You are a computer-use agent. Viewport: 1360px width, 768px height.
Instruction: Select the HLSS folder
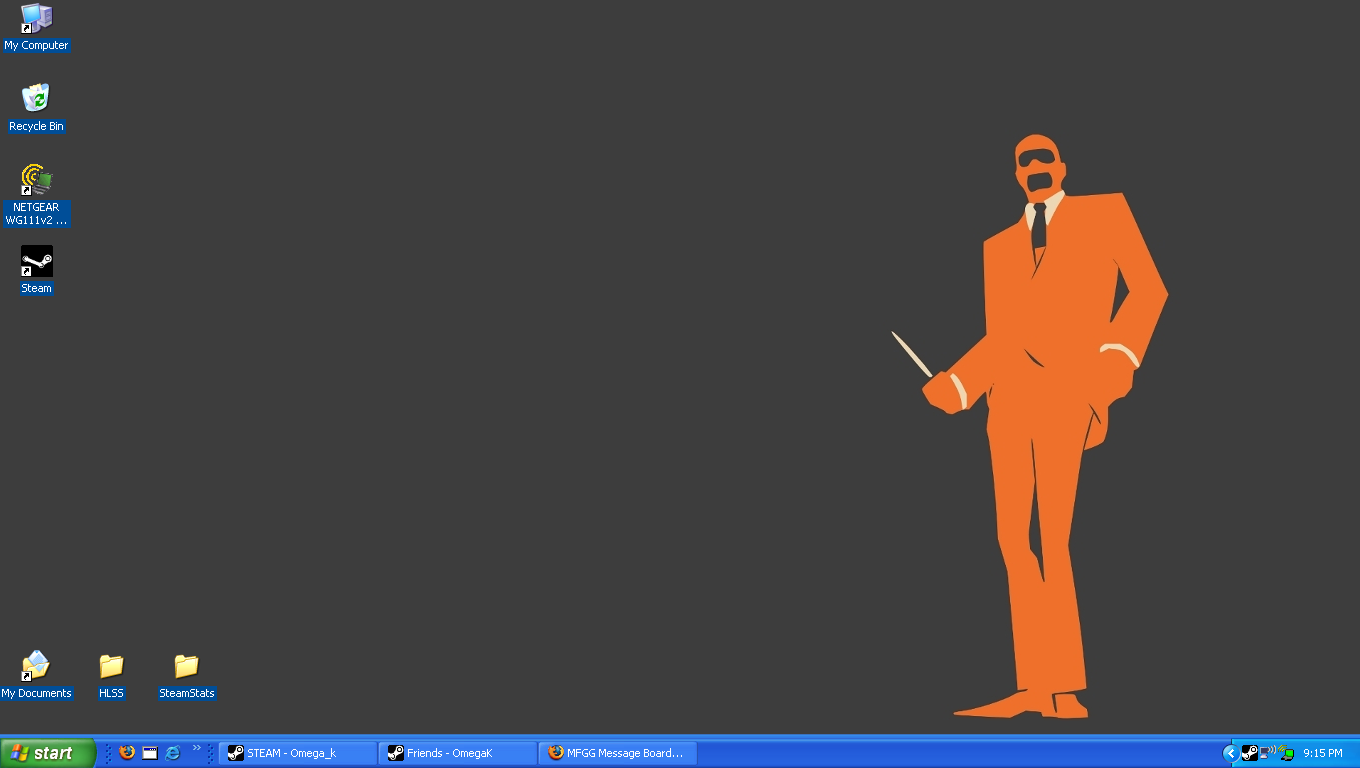click(x=111, y=666)
